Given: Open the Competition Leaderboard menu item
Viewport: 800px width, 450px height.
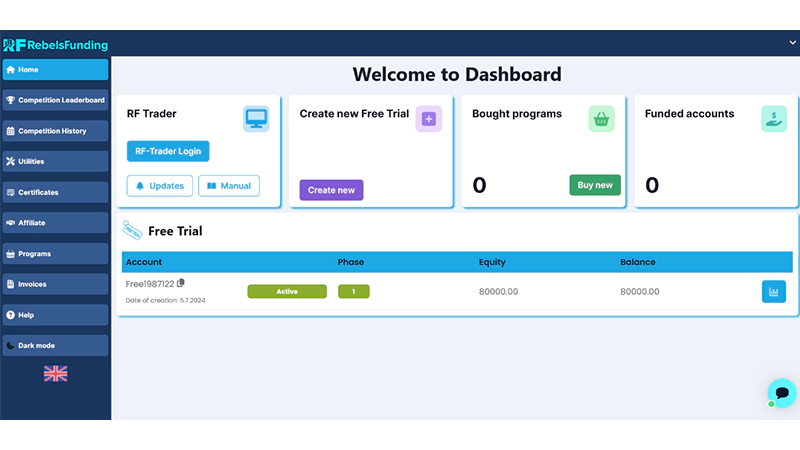Looking at the screenshot, I should [x=55, y=100].
